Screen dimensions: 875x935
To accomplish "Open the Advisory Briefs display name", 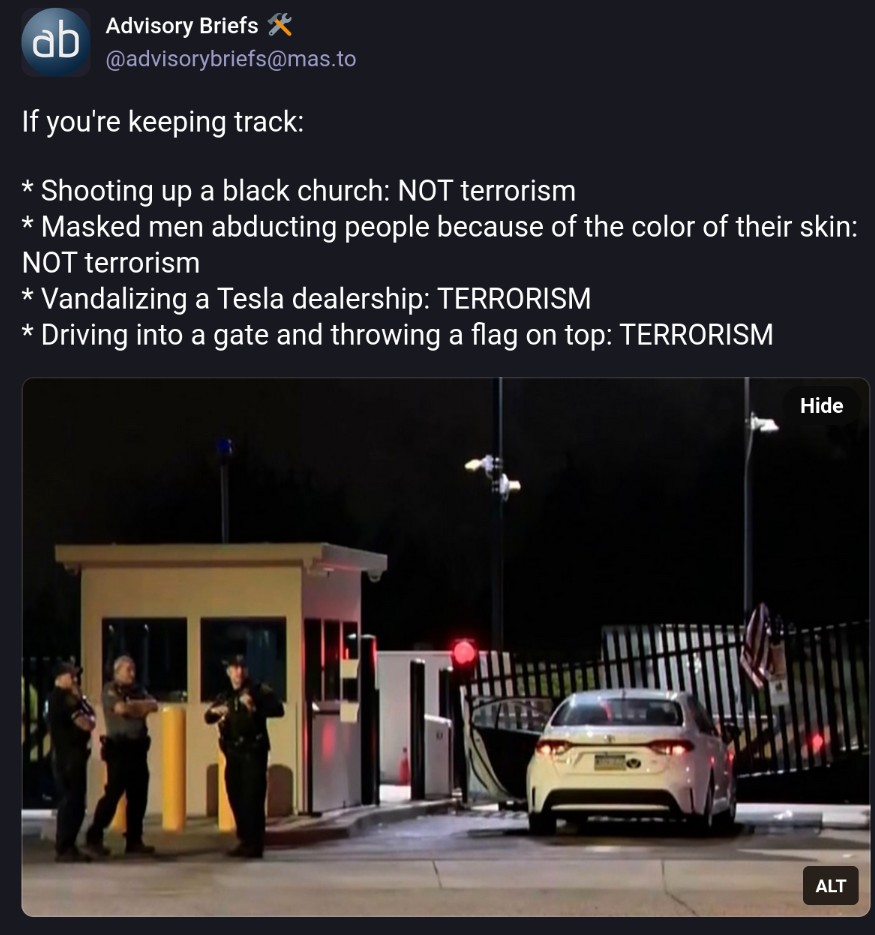I will pos(182,26).
